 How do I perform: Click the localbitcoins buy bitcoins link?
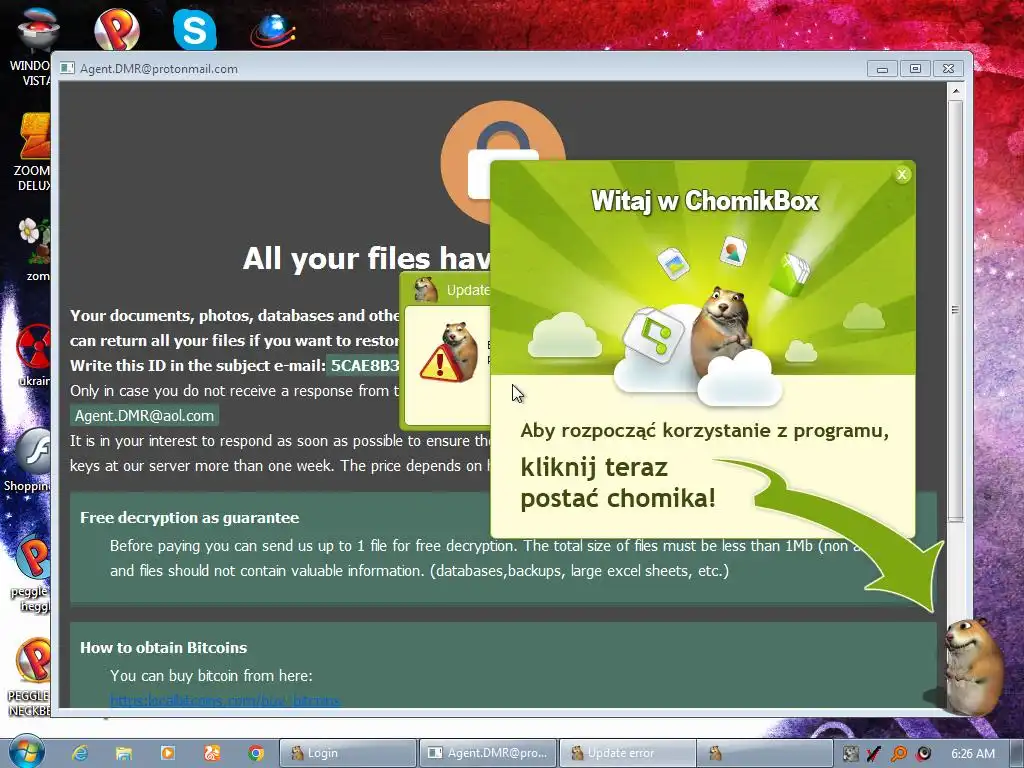pyautogui.click(x=225, y=701)
